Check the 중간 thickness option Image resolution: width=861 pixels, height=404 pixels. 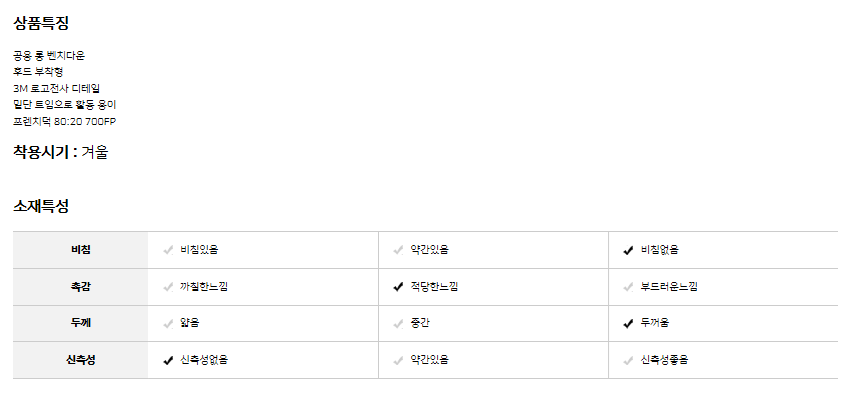(399, 324)
